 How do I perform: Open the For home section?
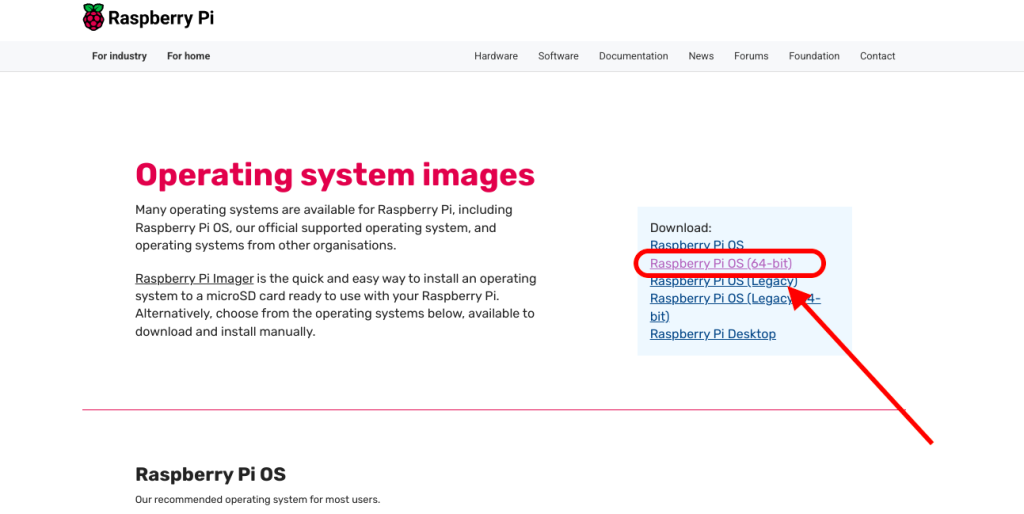click(x=189, y=56)
